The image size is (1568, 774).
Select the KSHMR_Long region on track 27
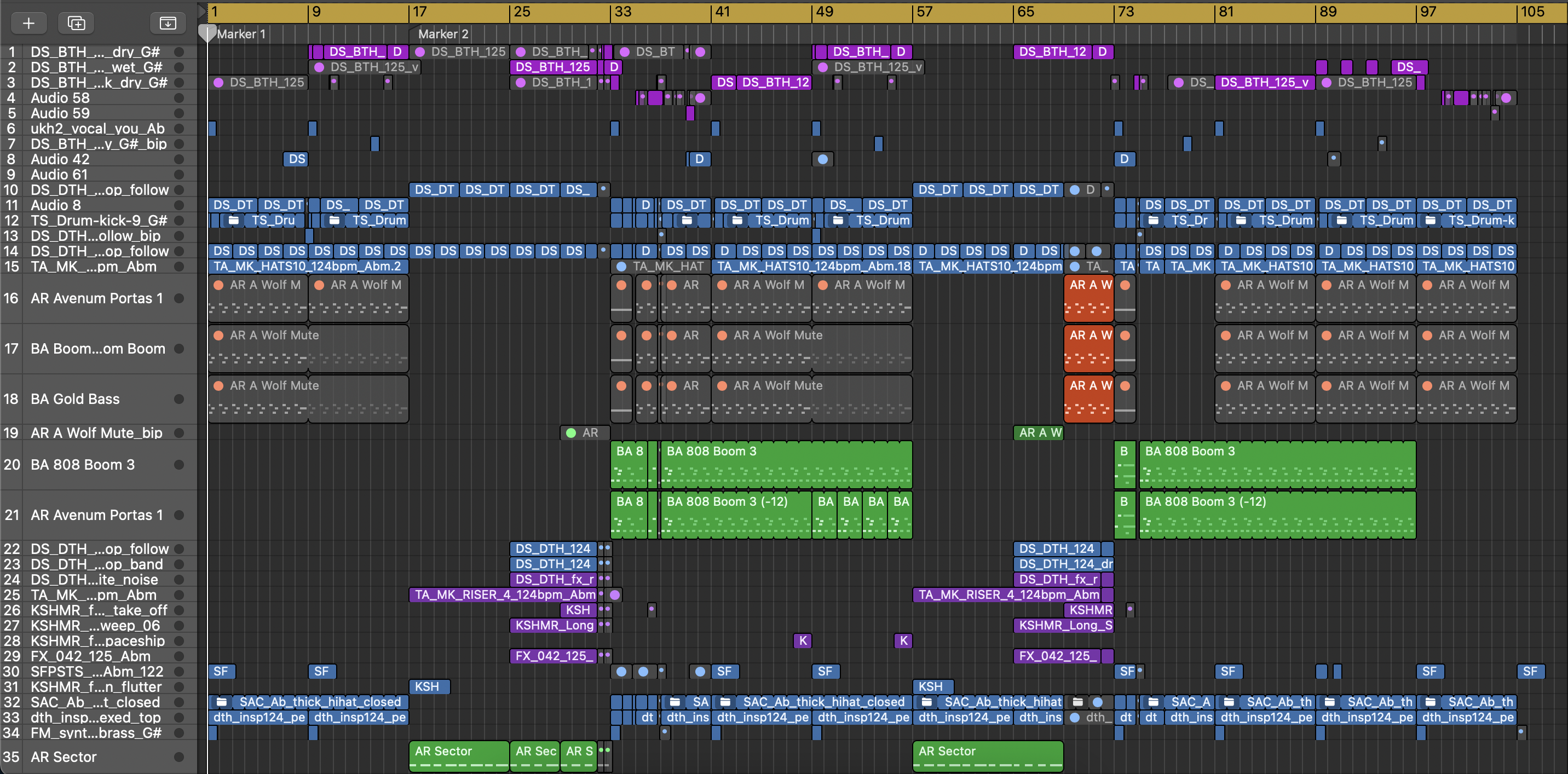(554, 625)
